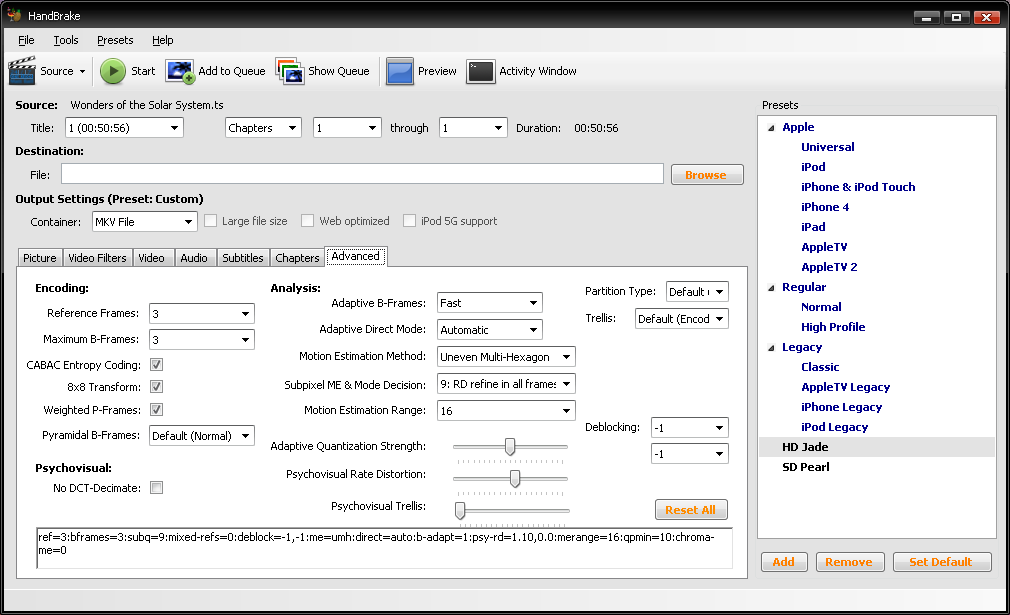Open the Help menu
Screen dimensions: 1010x615
(x=163, y=40)
